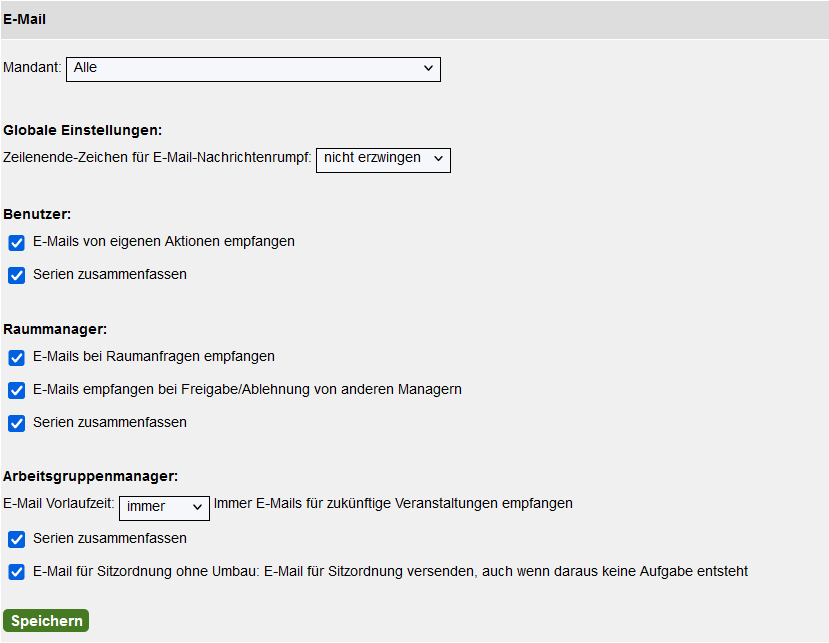Click the E-Mail Vorlaufzeit label
Screen dimensions: 829x643
coord(59,503)
